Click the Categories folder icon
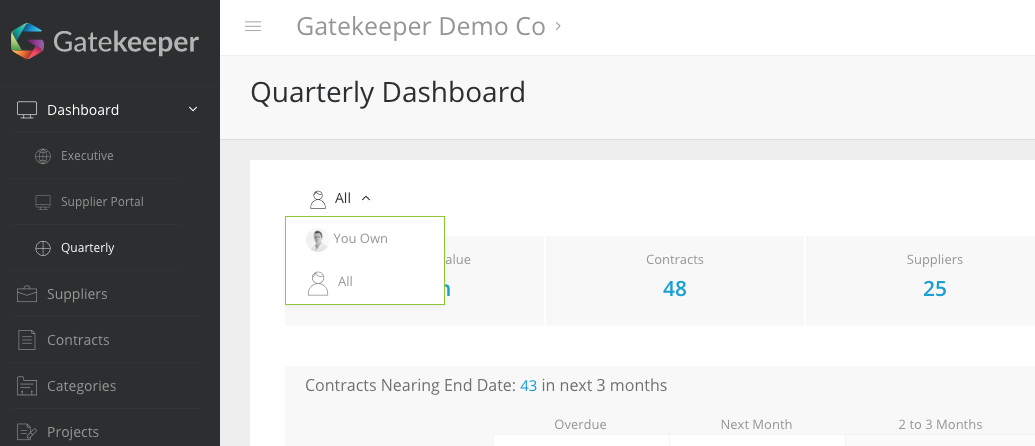This screenshot has height=446, width=1035. pos(27,386)
